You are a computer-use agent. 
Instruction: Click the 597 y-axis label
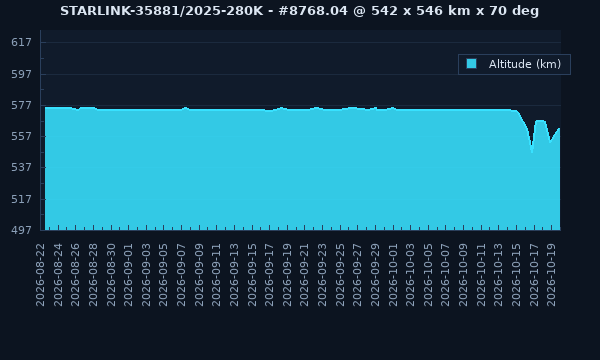click(21, 74)
